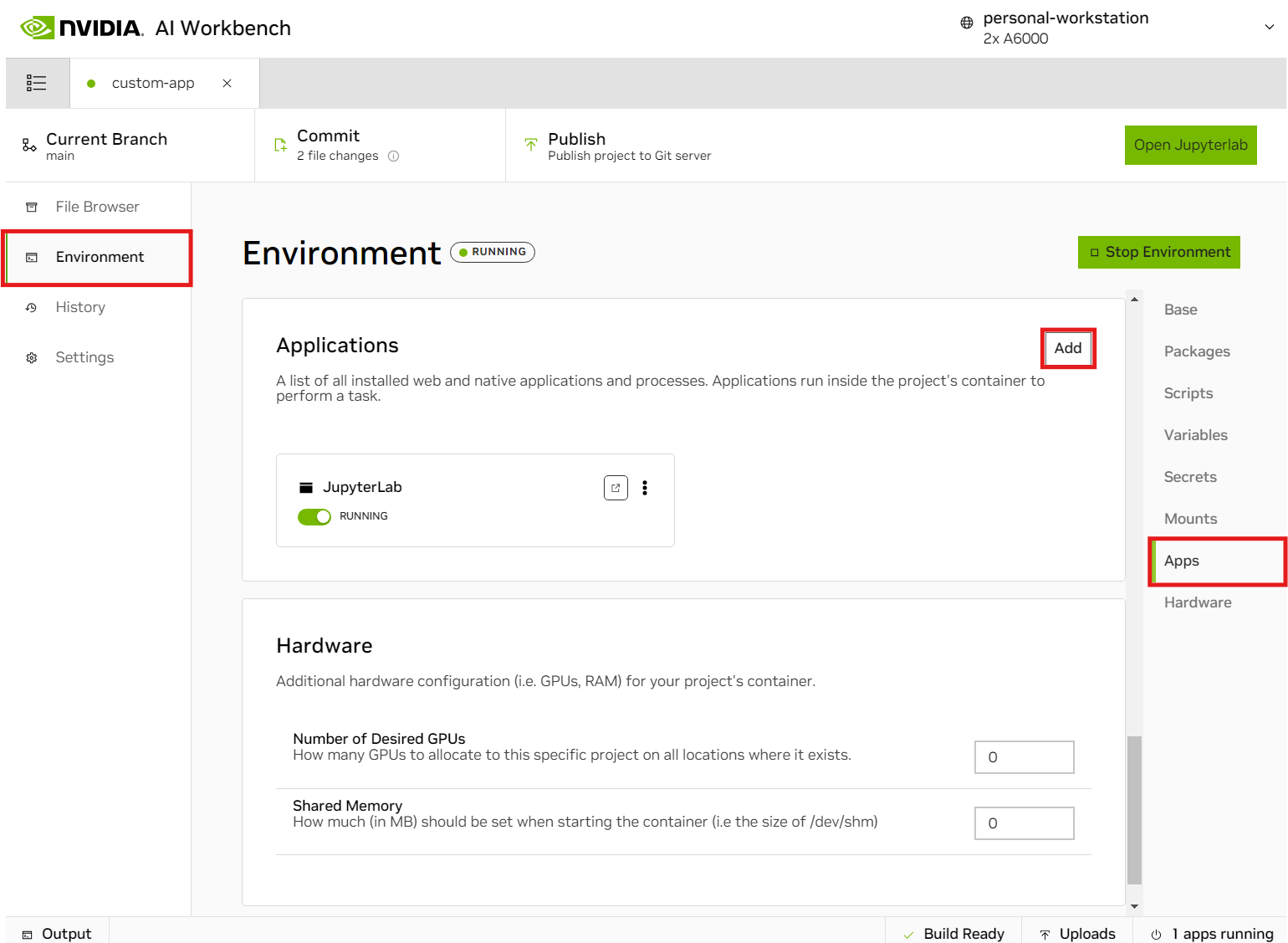Screen dimensions: 1288x943
Task: Click the Current Branch main label
Action: (60, 156)
